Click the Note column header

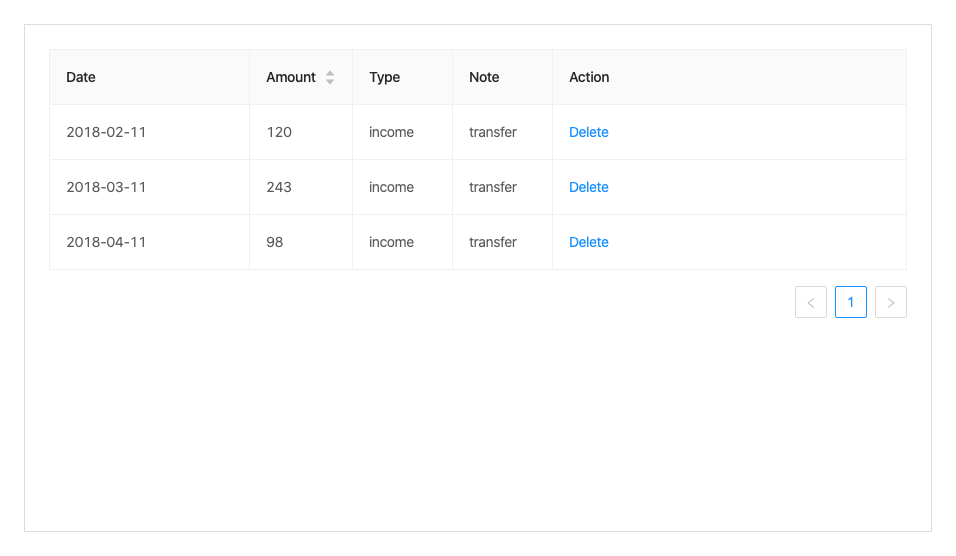484,77
